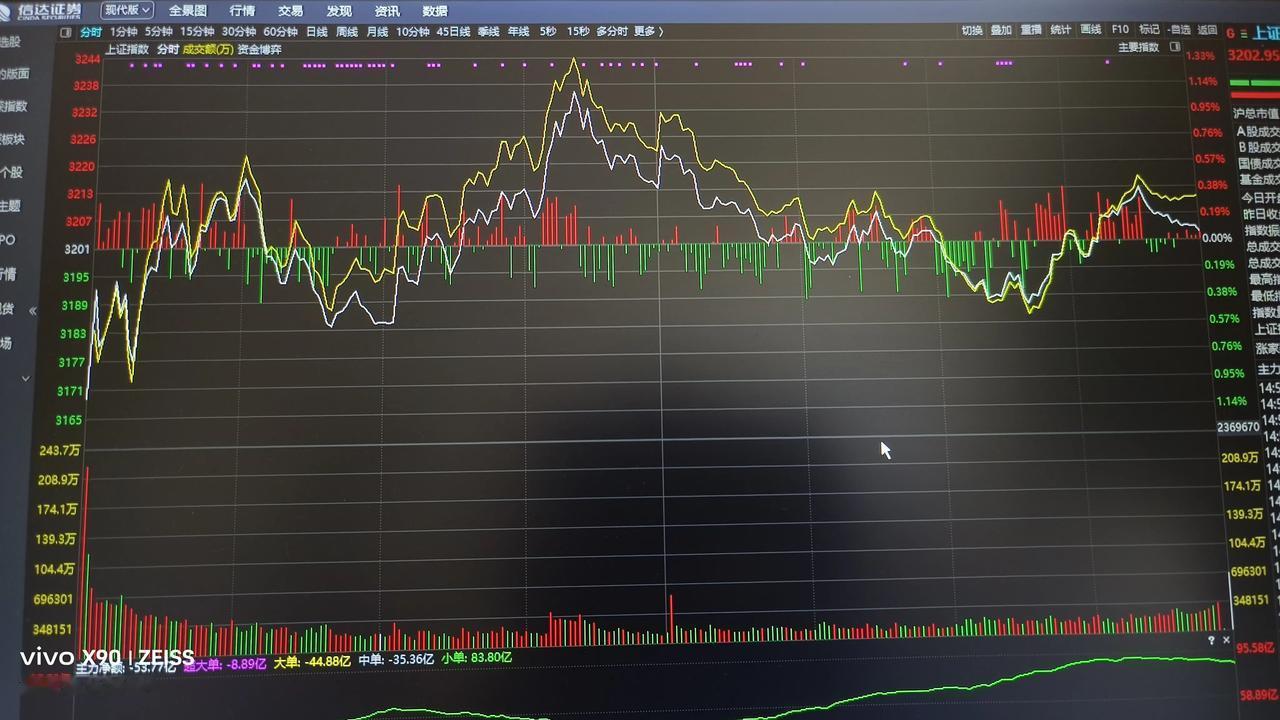The height and width of the screenshot is (720, 1280).
Task: Switch to the 15秒 period
Action: coord(578,32)
